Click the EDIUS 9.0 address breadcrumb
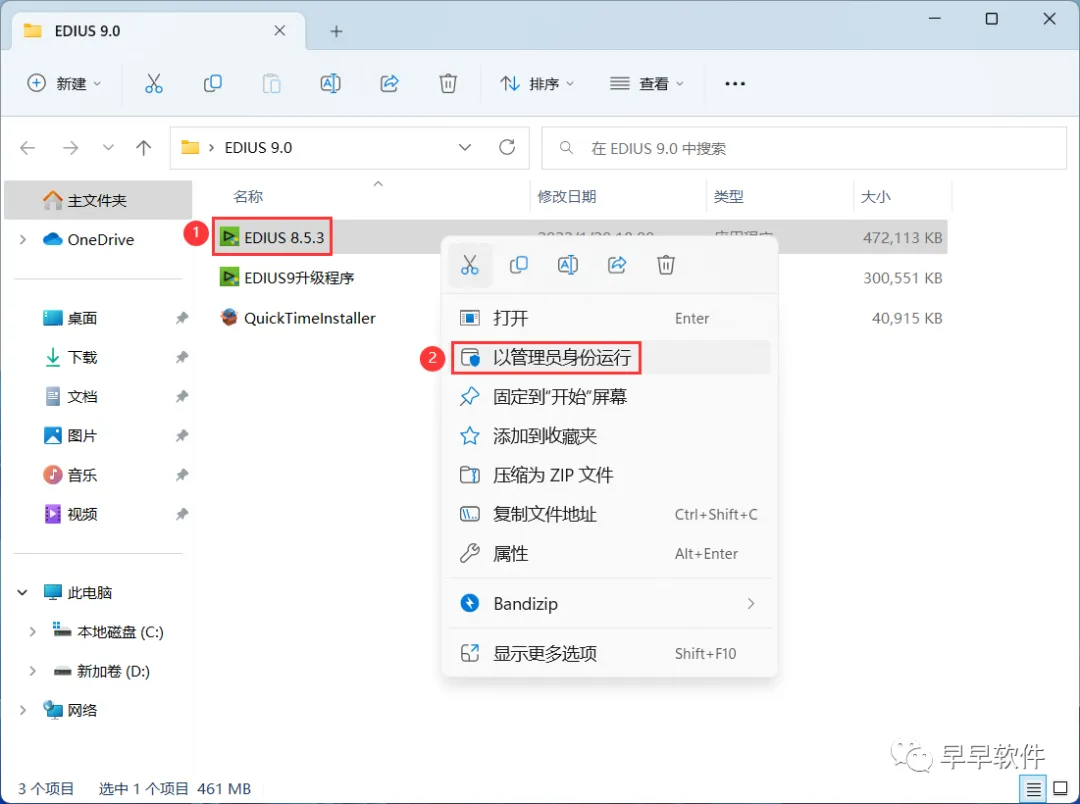 (x=258, y=147)
